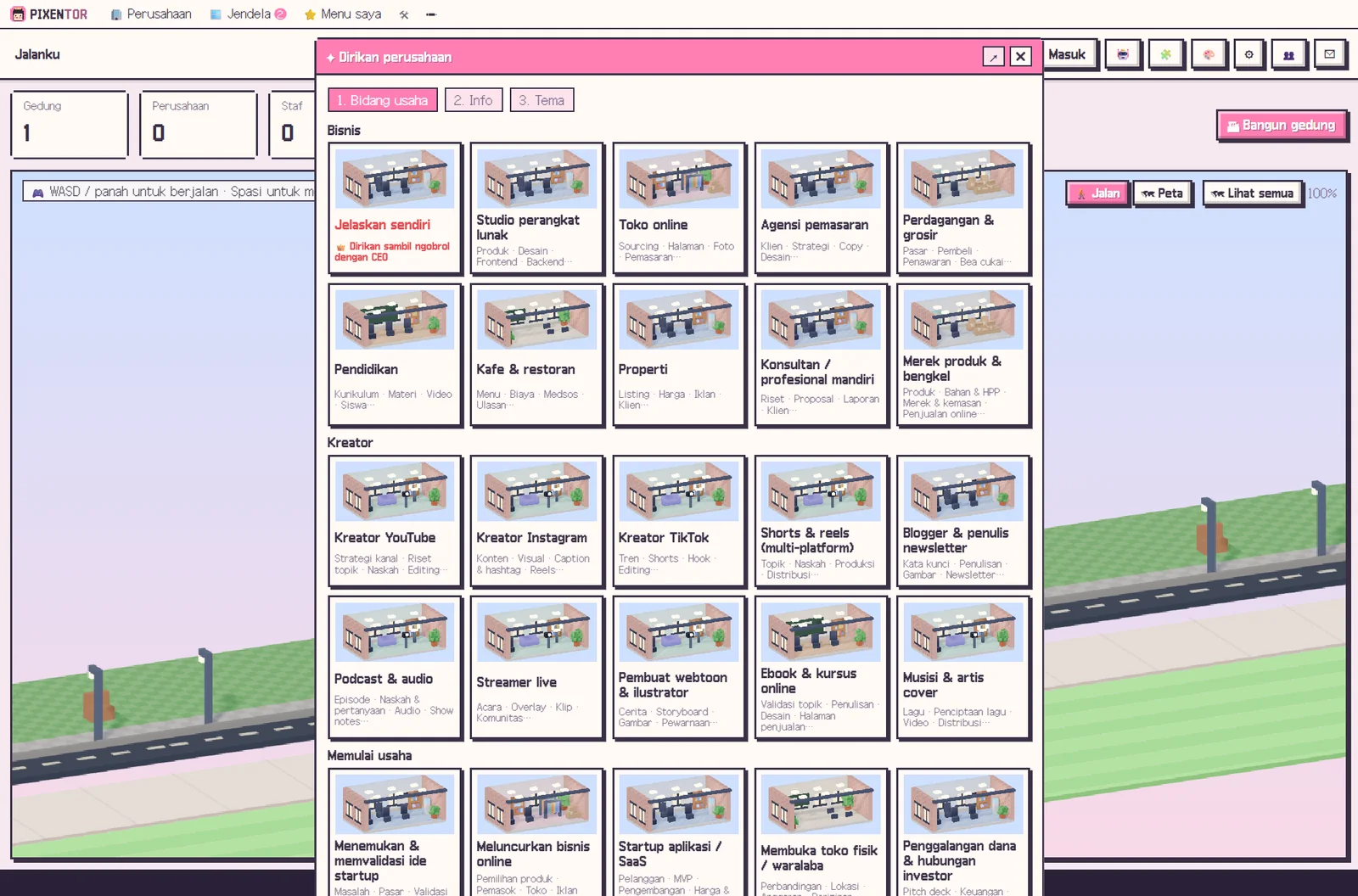This screenshot has width=1358, height=896.
Task: Pick the Startup aplikasi / SaaS card
Action: click(x=679, y=832)
